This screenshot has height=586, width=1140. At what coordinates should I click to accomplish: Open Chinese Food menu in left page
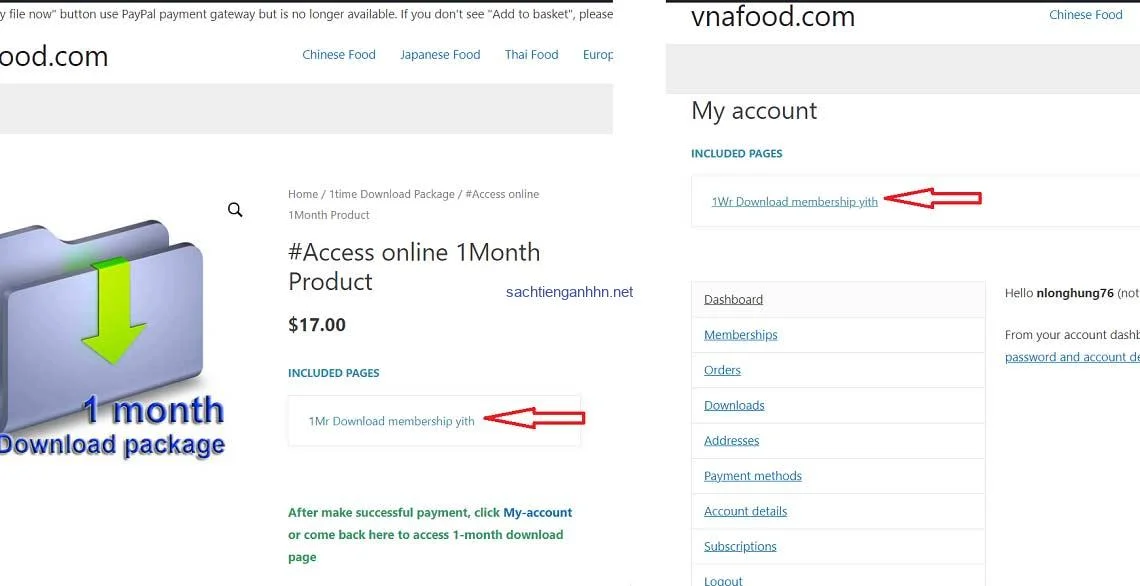coord(339,55)
